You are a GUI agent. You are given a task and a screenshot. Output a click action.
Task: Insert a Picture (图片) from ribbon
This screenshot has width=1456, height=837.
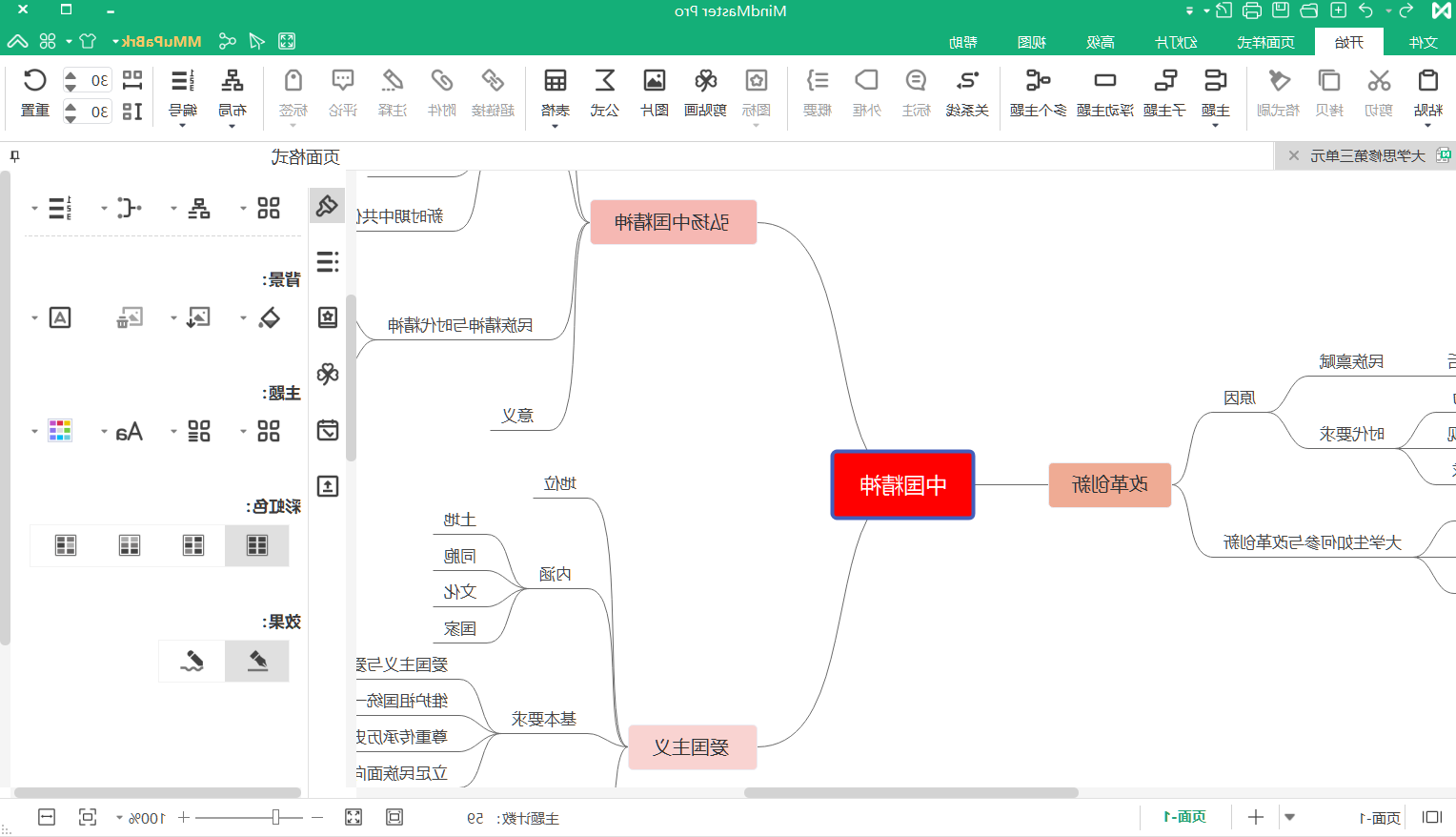[654, 81]
